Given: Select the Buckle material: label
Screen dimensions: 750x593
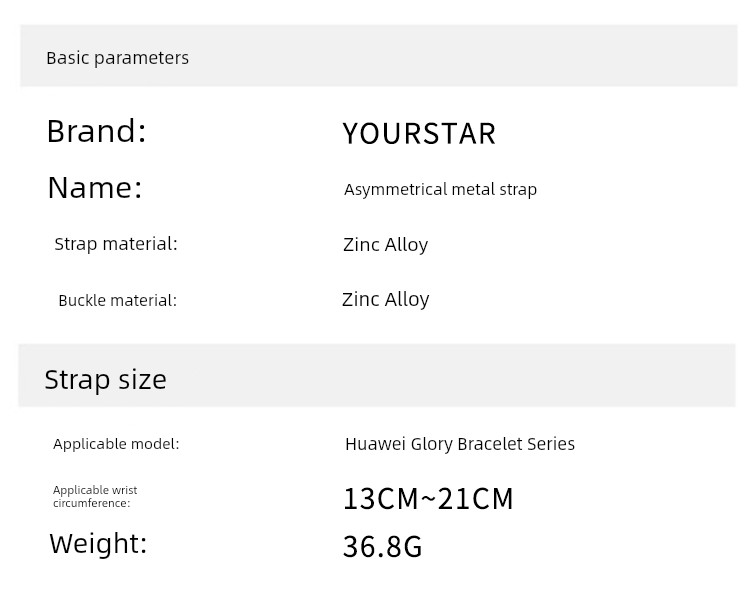Looking at the screenshot, I should (x=118, y=300).
